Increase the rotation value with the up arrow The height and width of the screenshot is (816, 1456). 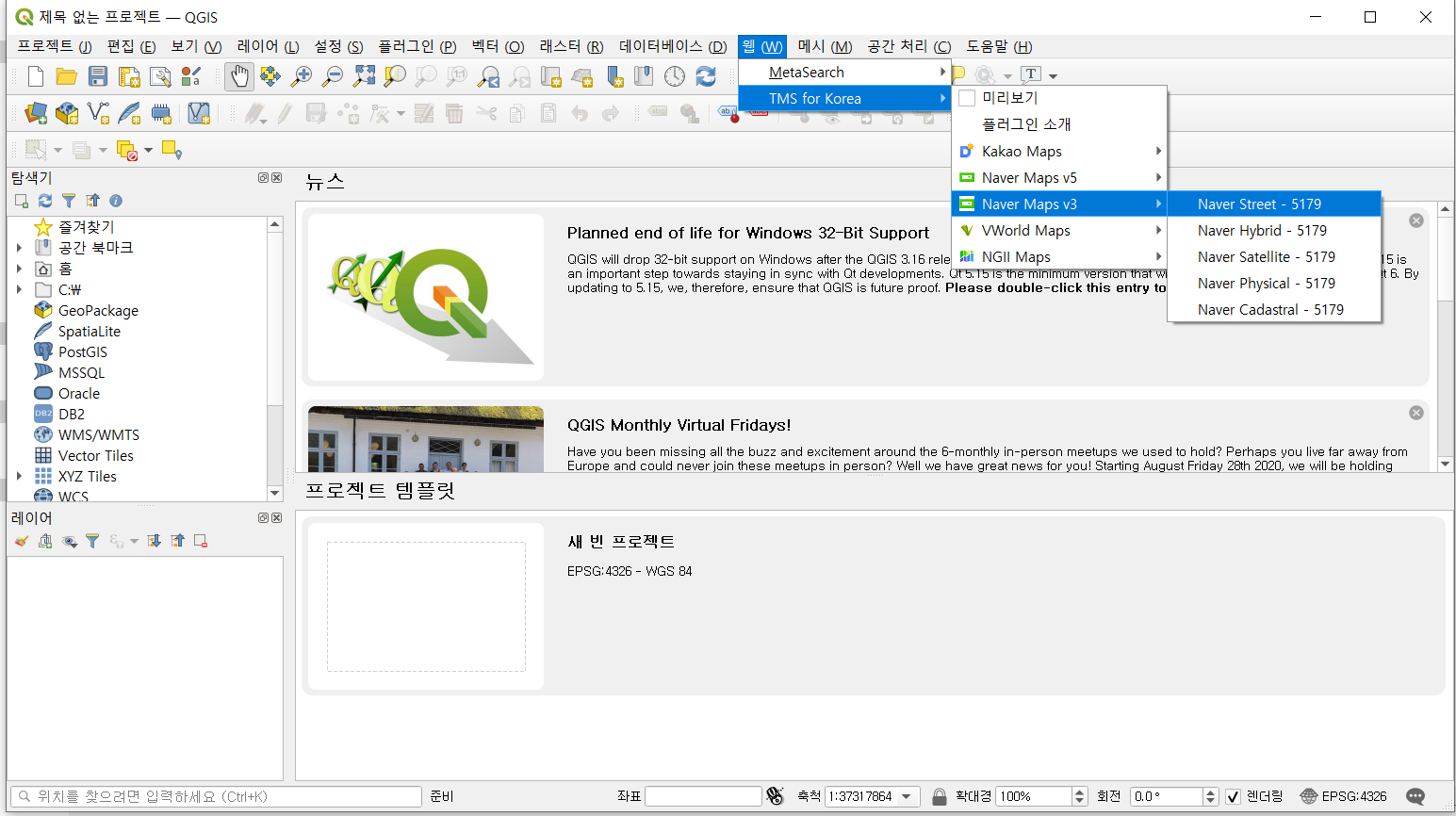(x=1211, y=792)
